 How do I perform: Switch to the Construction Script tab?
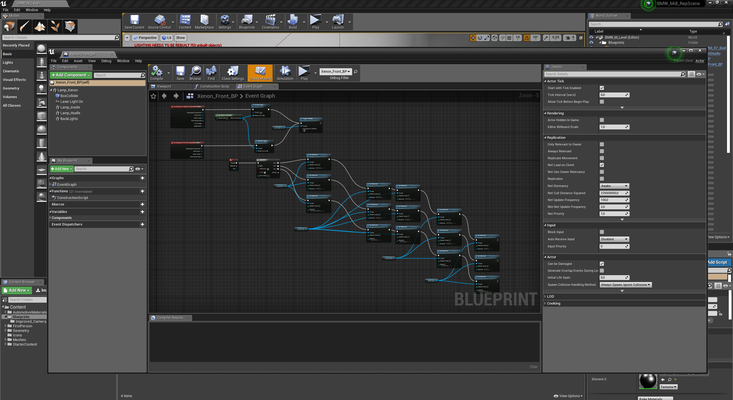(216, 86)
